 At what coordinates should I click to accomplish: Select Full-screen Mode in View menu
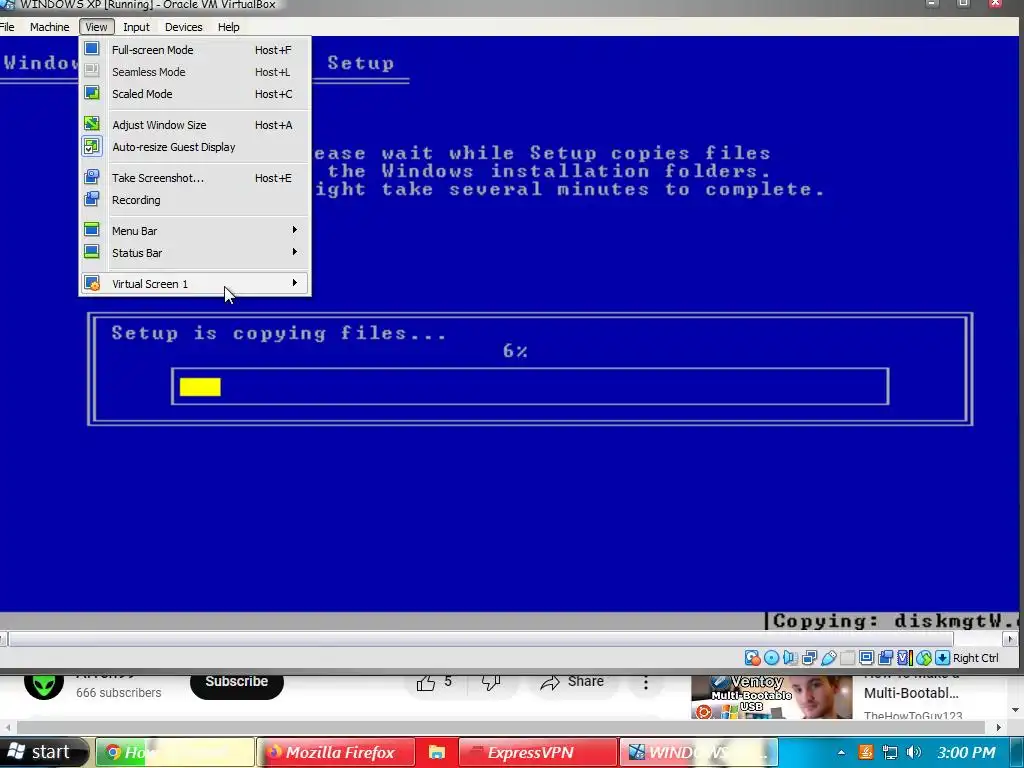coord(195,50)
